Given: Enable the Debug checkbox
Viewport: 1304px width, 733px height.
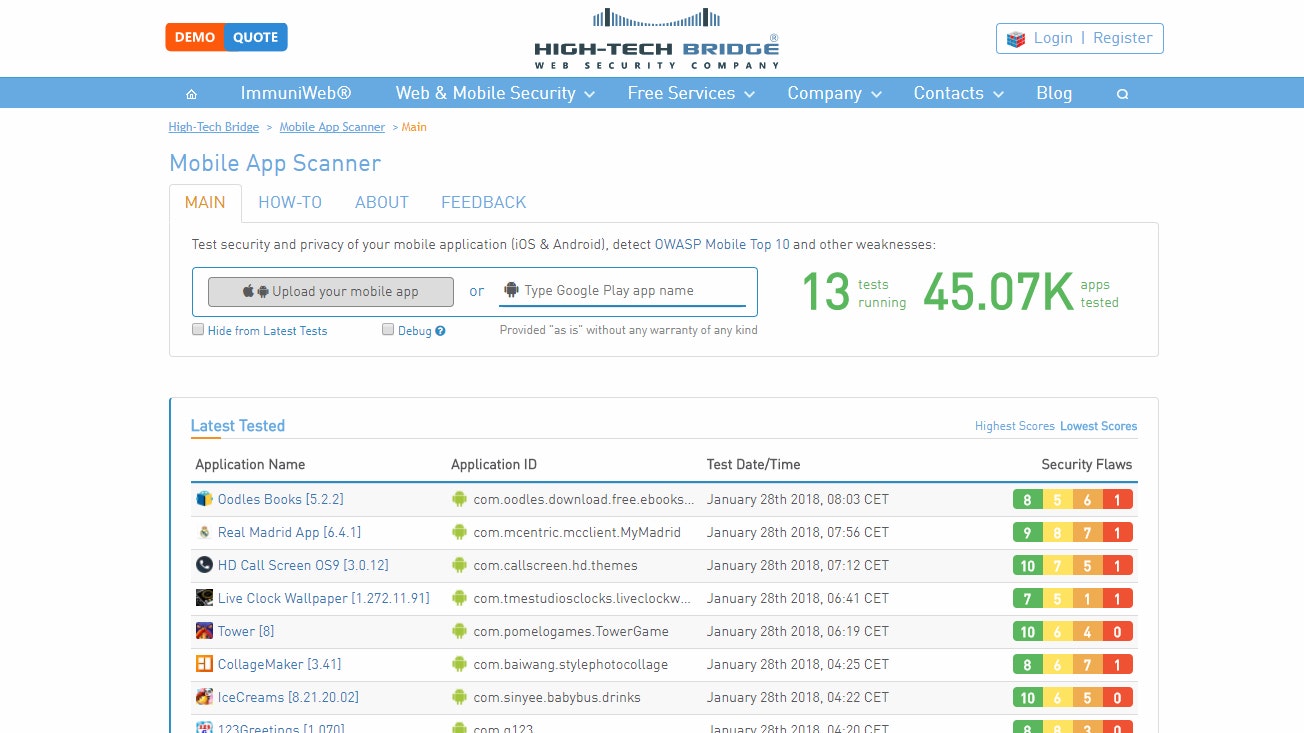Looking at the screenshot, I should pyautogui.click(x=388, y=329).
